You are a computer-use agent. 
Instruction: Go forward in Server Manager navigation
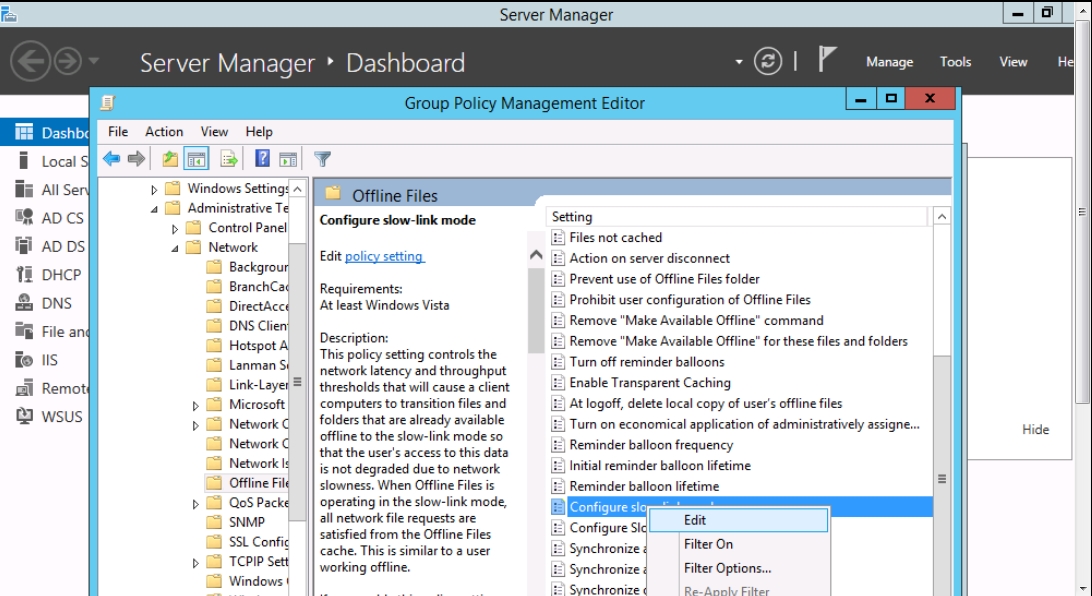[68, 62]
